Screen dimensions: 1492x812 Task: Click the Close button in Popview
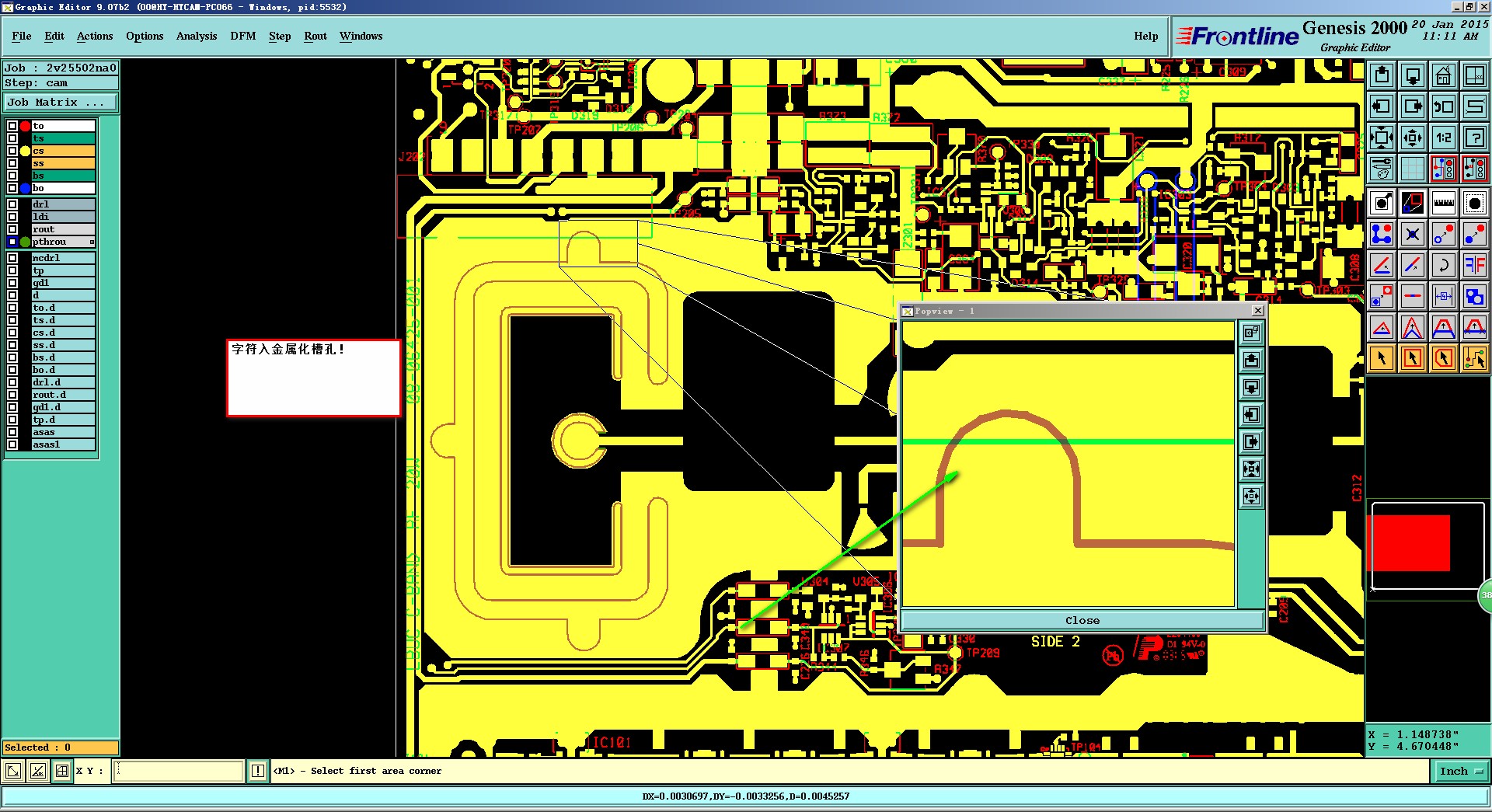click(1082, 620)
